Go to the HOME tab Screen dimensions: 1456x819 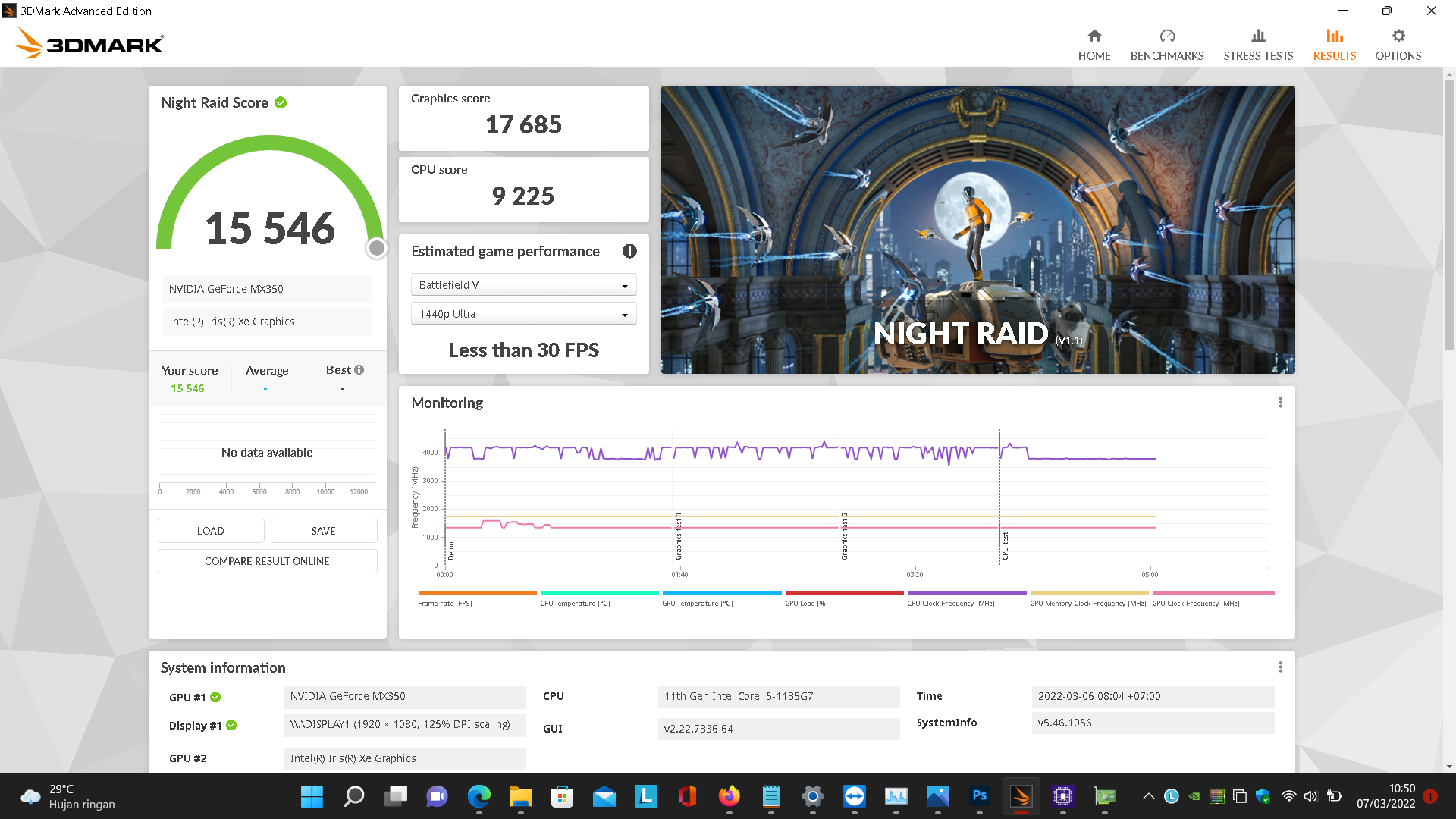(1094, 45)
